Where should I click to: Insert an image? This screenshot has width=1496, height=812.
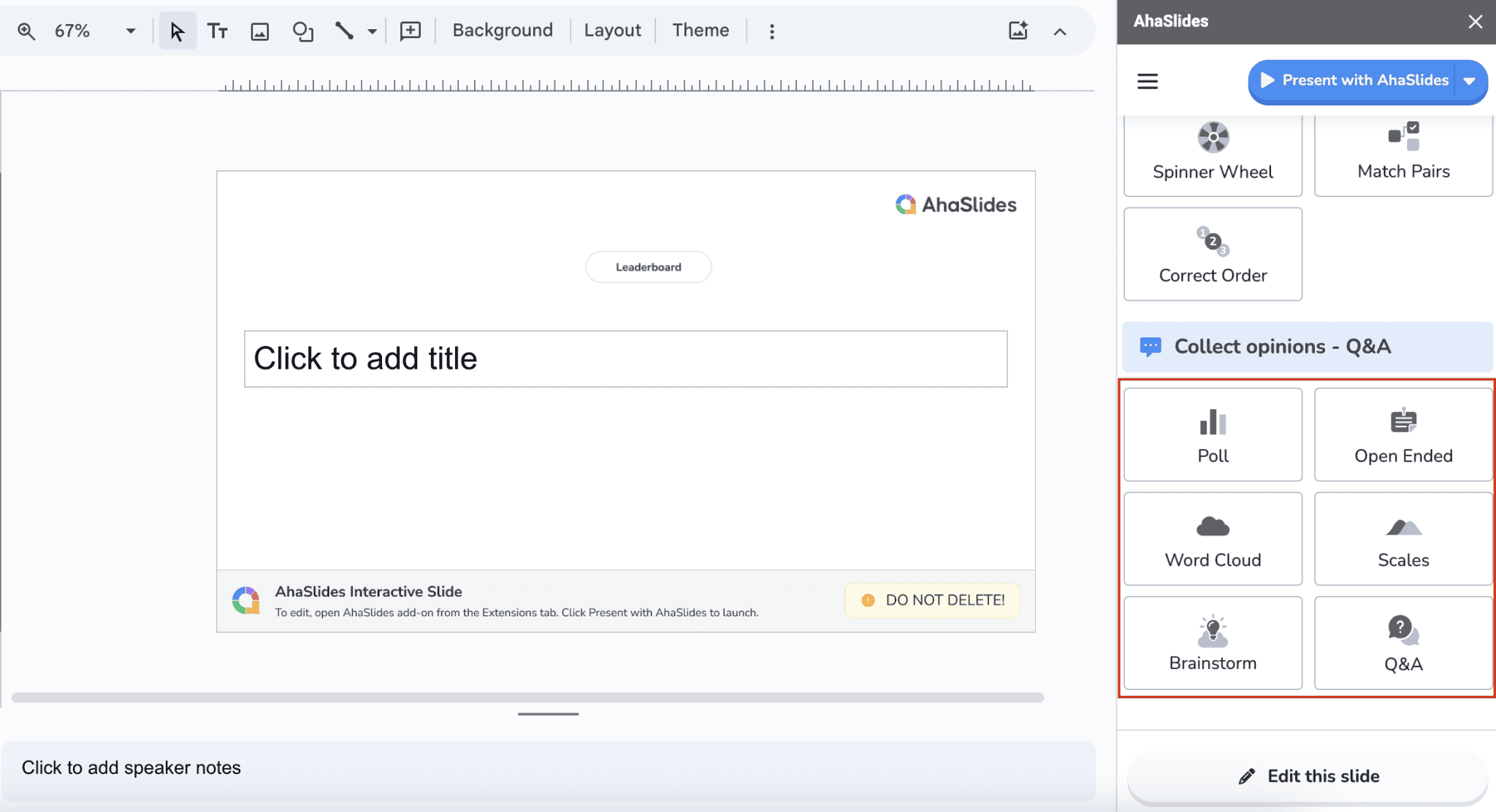[259, 31]
